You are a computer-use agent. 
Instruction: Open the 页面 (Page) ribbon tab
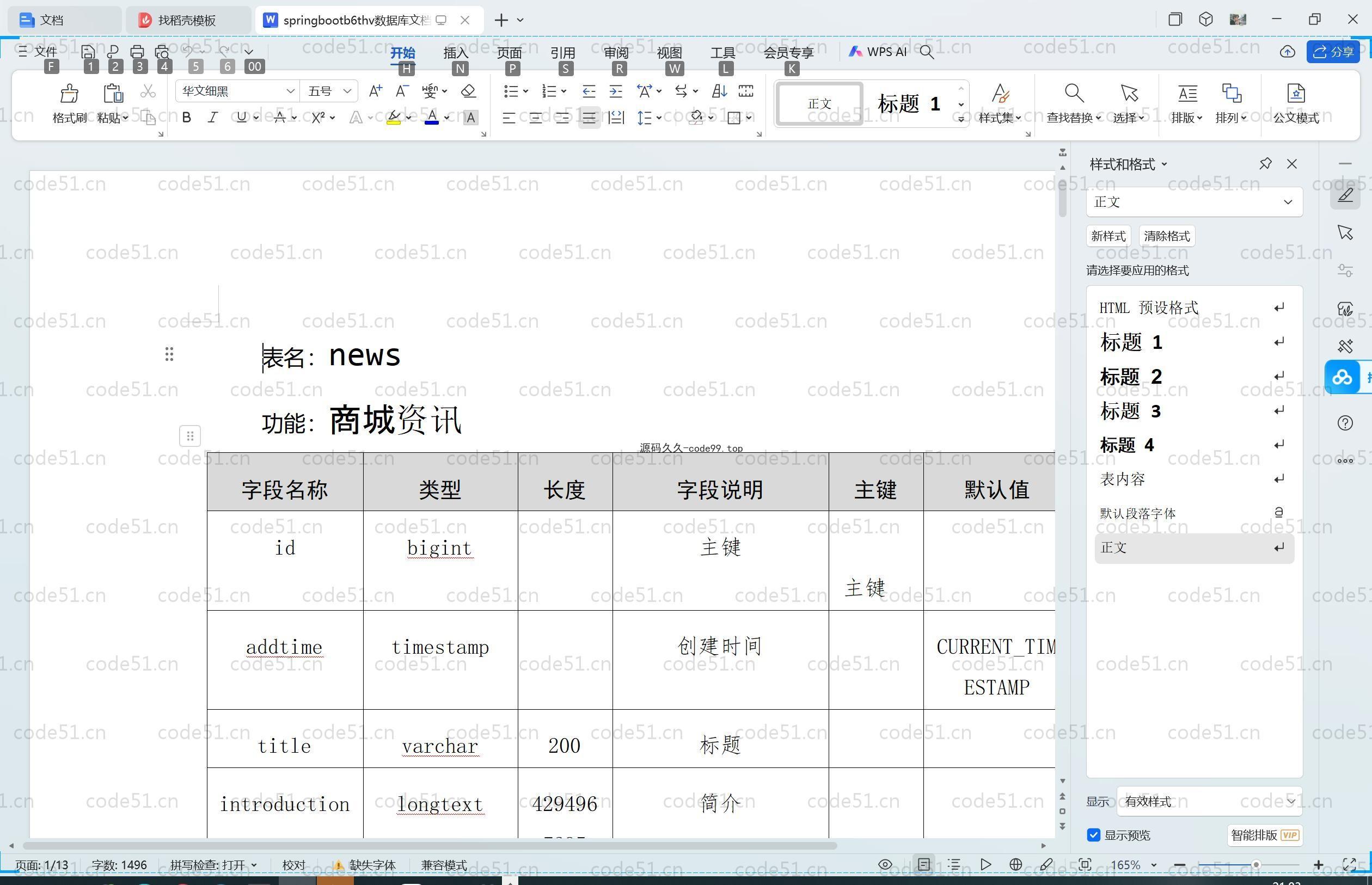509,52
